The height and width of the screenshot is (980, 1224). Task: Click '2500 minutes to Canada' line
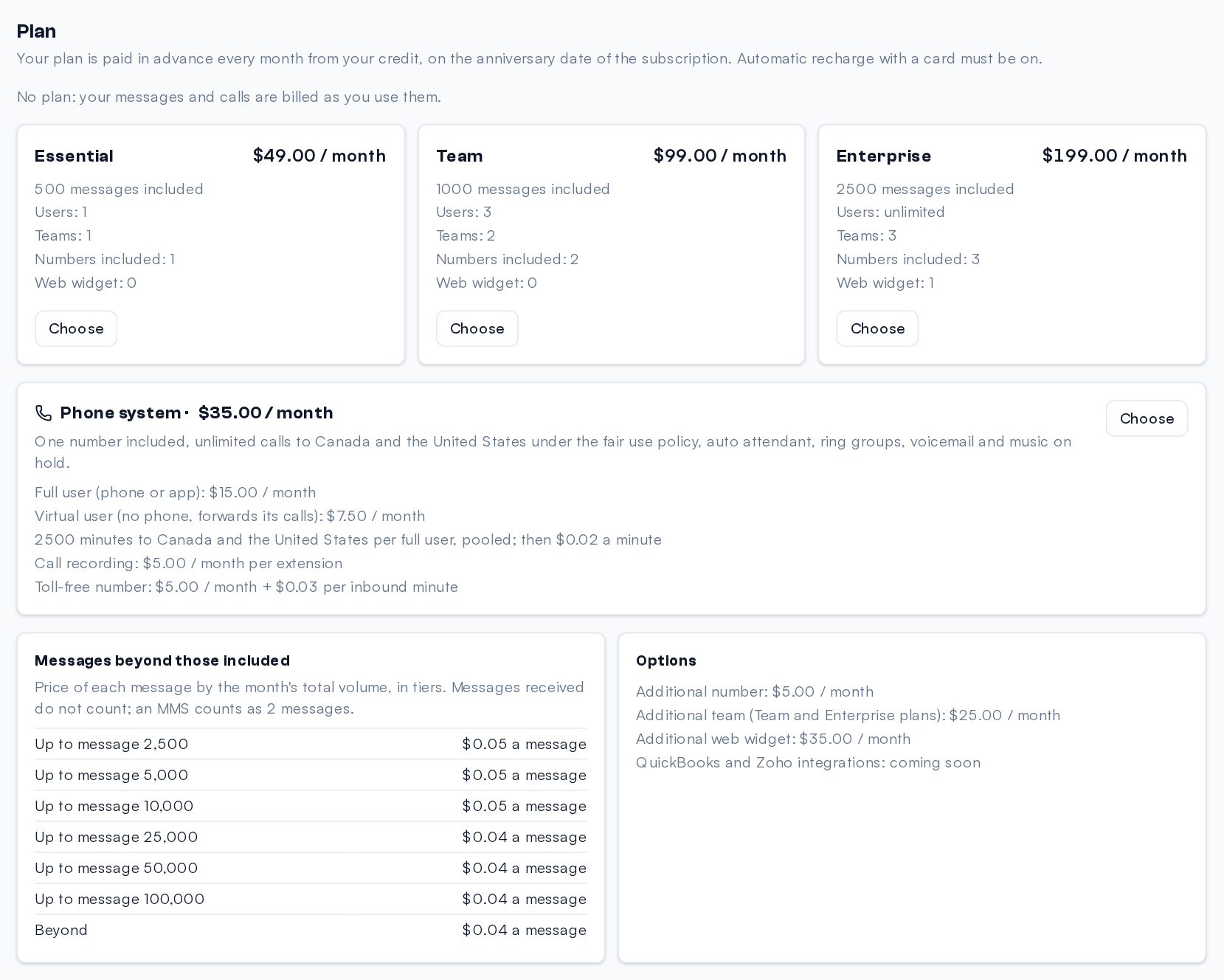(348, 540)
